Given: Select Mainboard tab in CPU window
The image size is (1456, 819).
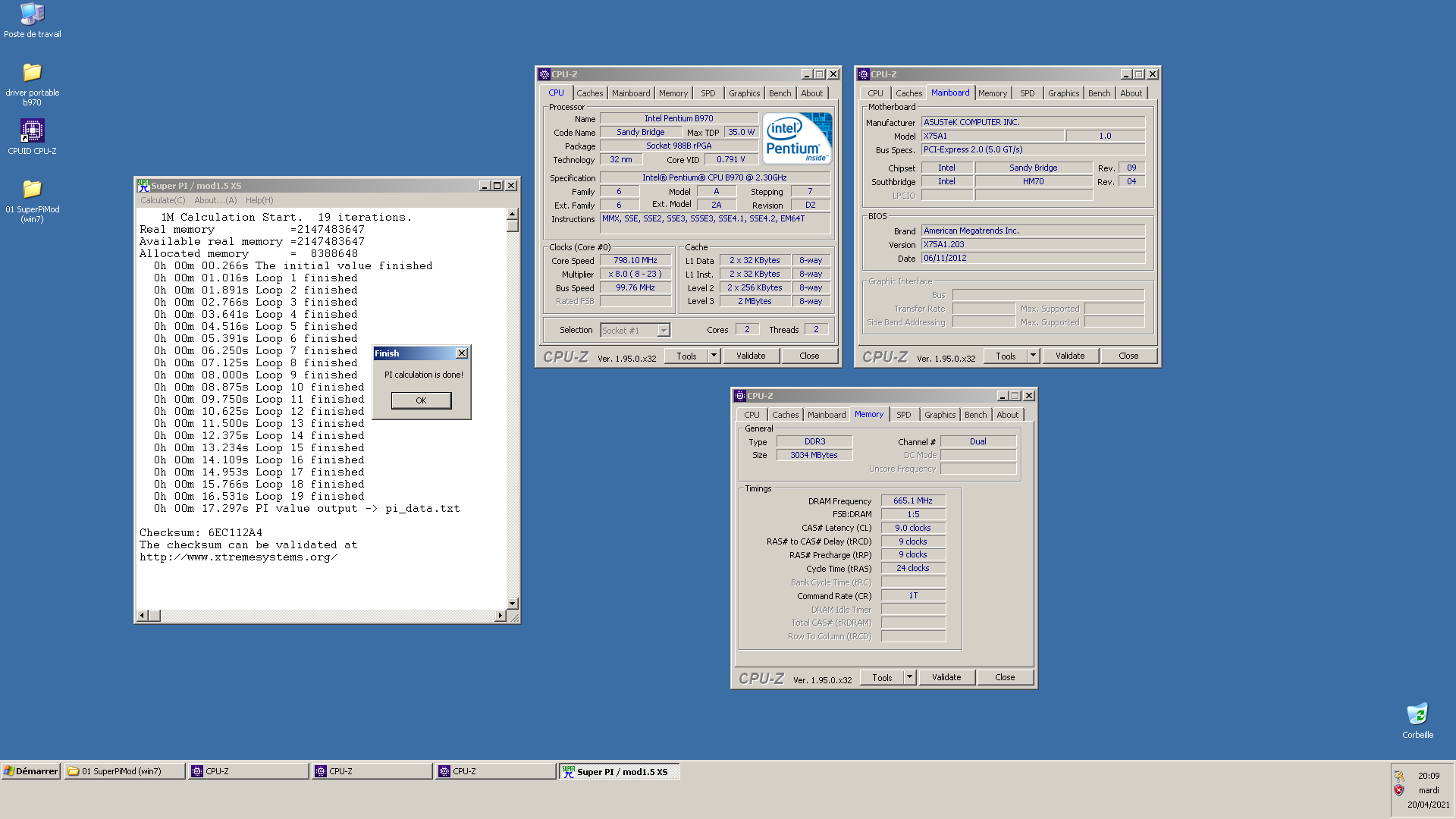Looking at the screenshot, I should (631, 93).
